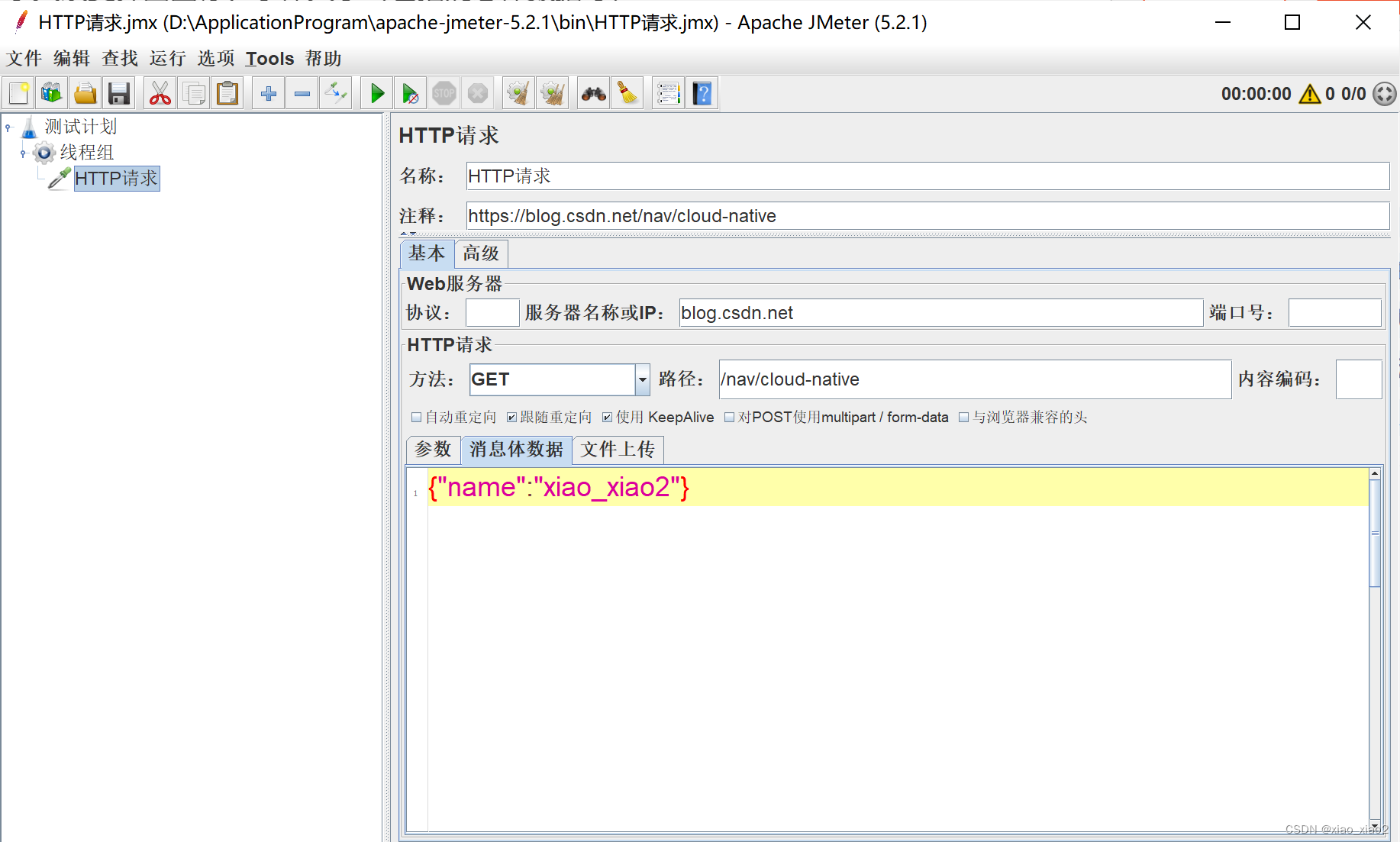Open the 方法 GET dropdown arrow
Image resolution: width=1400 pixels, height=842 pixels.
click(643, 379)
